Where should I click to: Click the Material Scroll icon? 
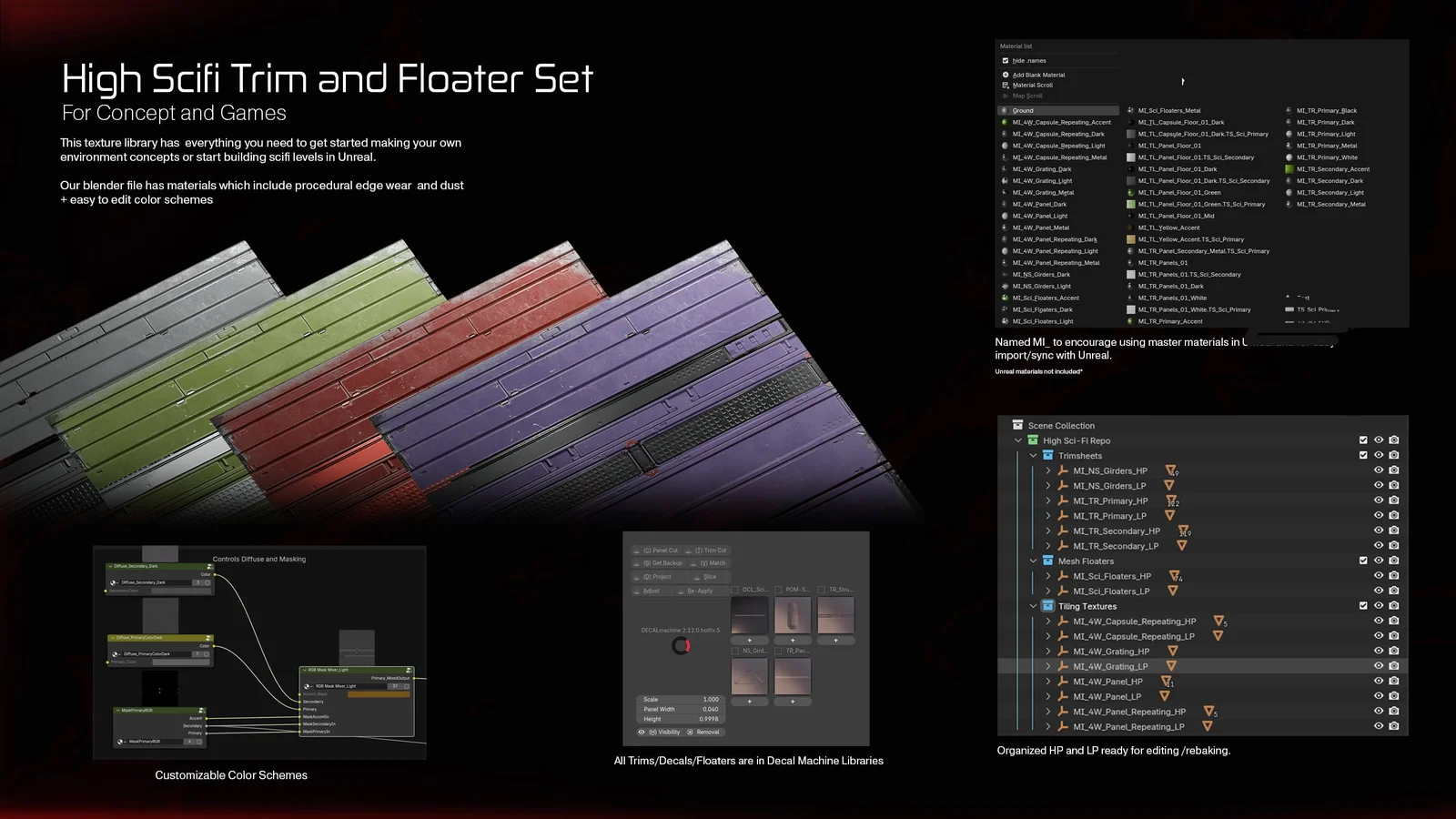(1006, 85)
